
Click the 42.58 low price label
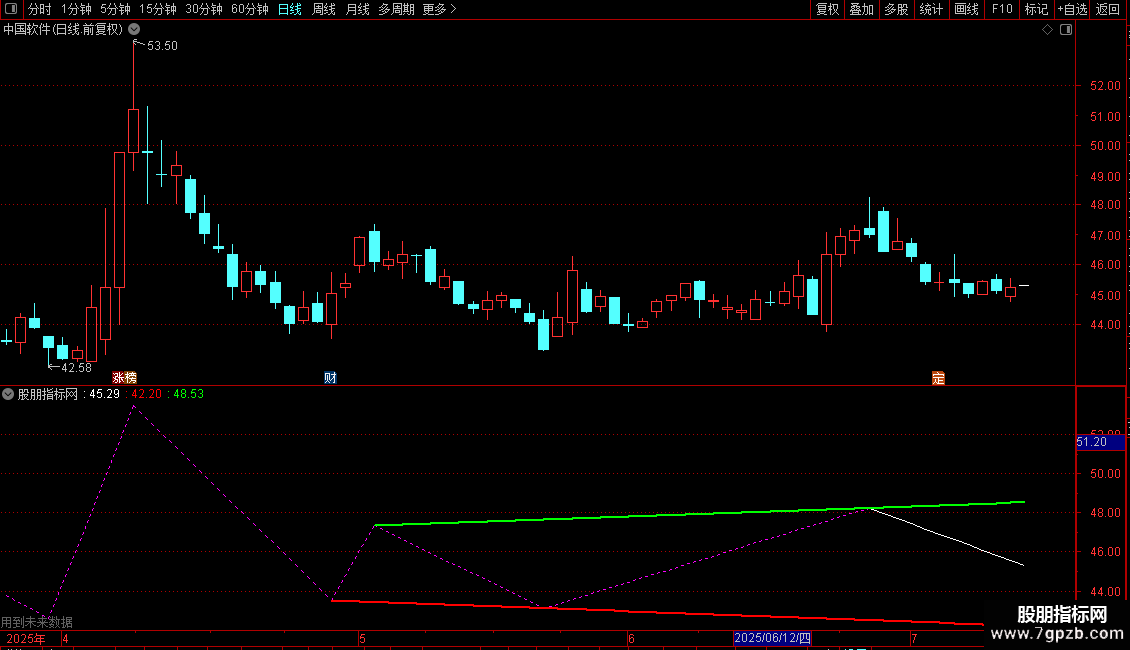[76, 368]
